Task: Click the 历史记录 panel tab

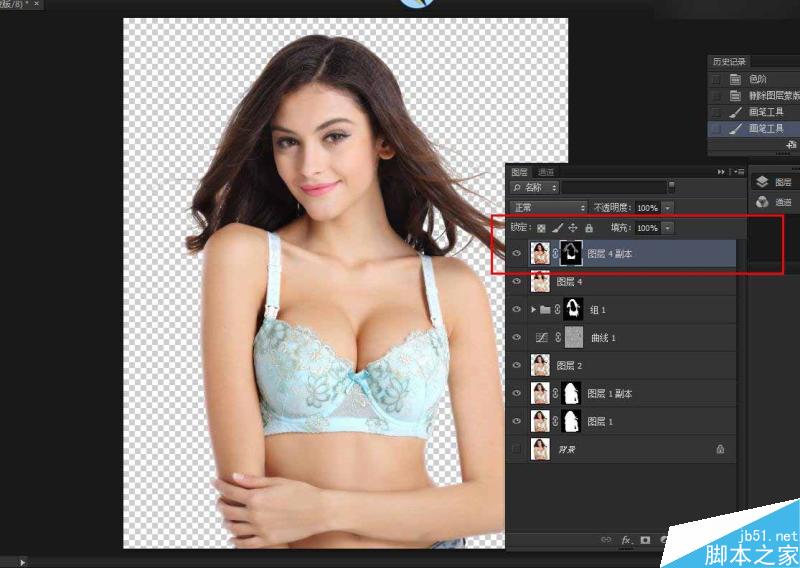Action: point(730,62)
